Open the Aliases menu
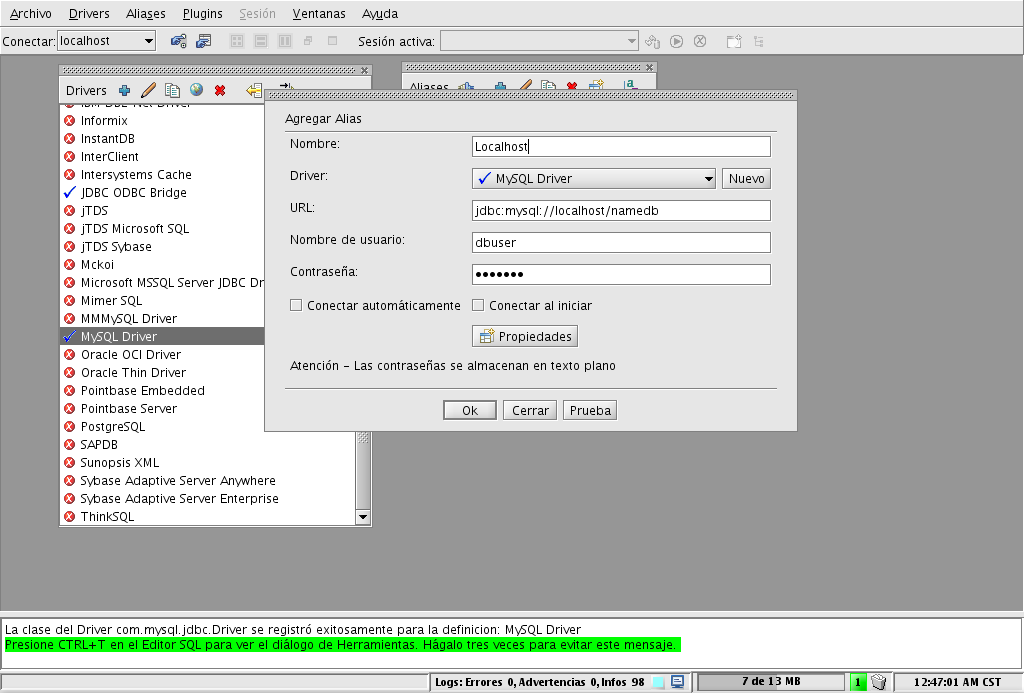1024x693 pixels. (x=146, y=13)
